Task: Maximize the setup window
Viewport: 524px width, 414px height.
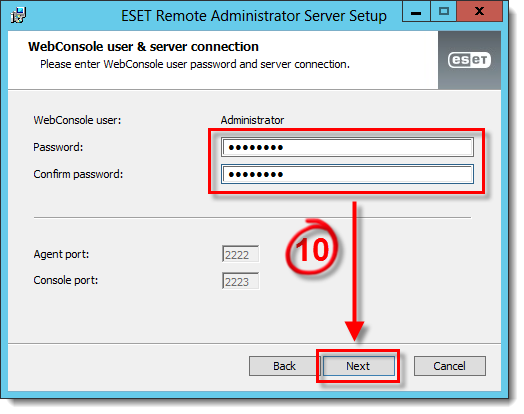Action: coord(443,12)
